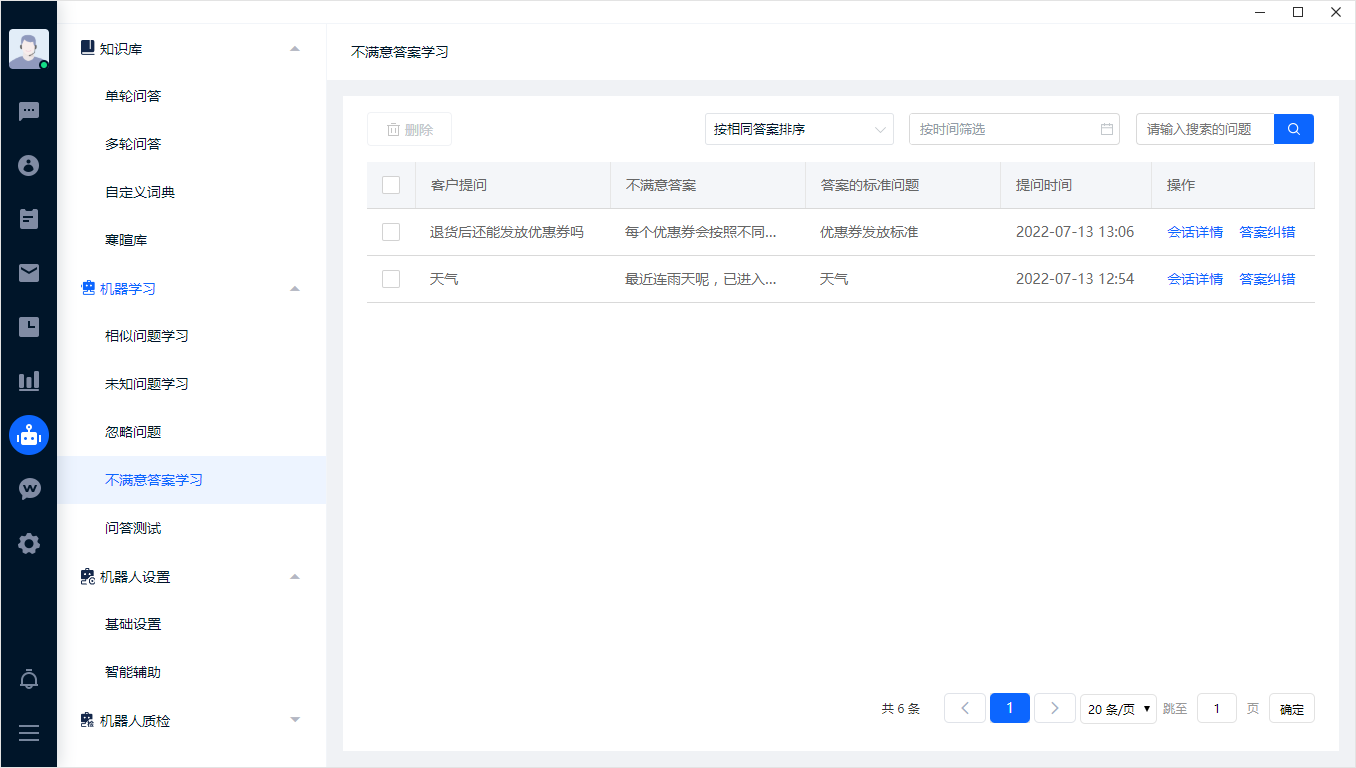Click the 机器学习 robot icon
This screenshot has height=768, width=1356.
[88, 288]
